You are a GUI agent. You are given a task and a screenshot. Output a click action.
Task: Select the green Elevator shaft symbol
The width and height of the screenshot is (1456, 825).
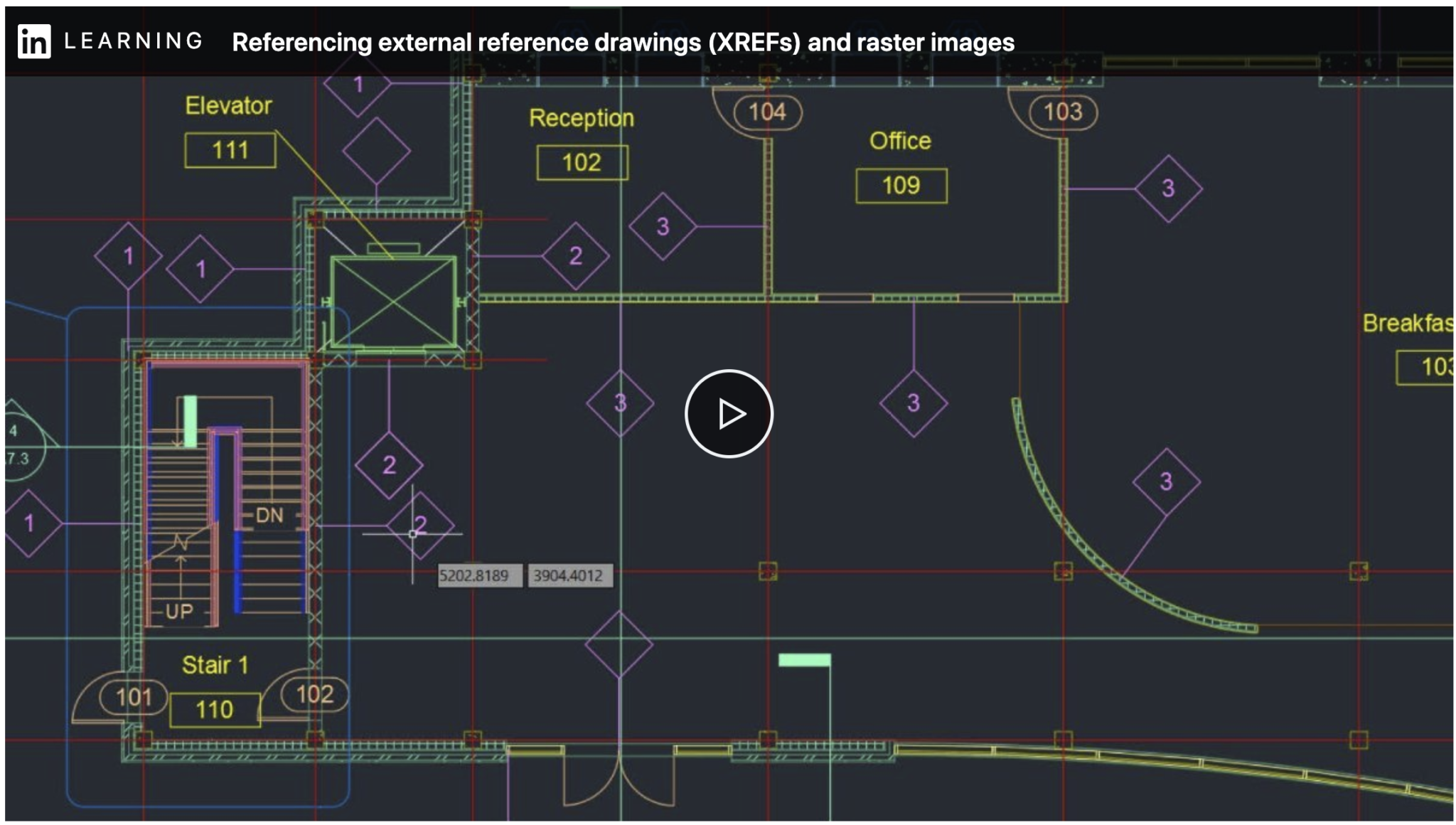click(x=395, y=302)
